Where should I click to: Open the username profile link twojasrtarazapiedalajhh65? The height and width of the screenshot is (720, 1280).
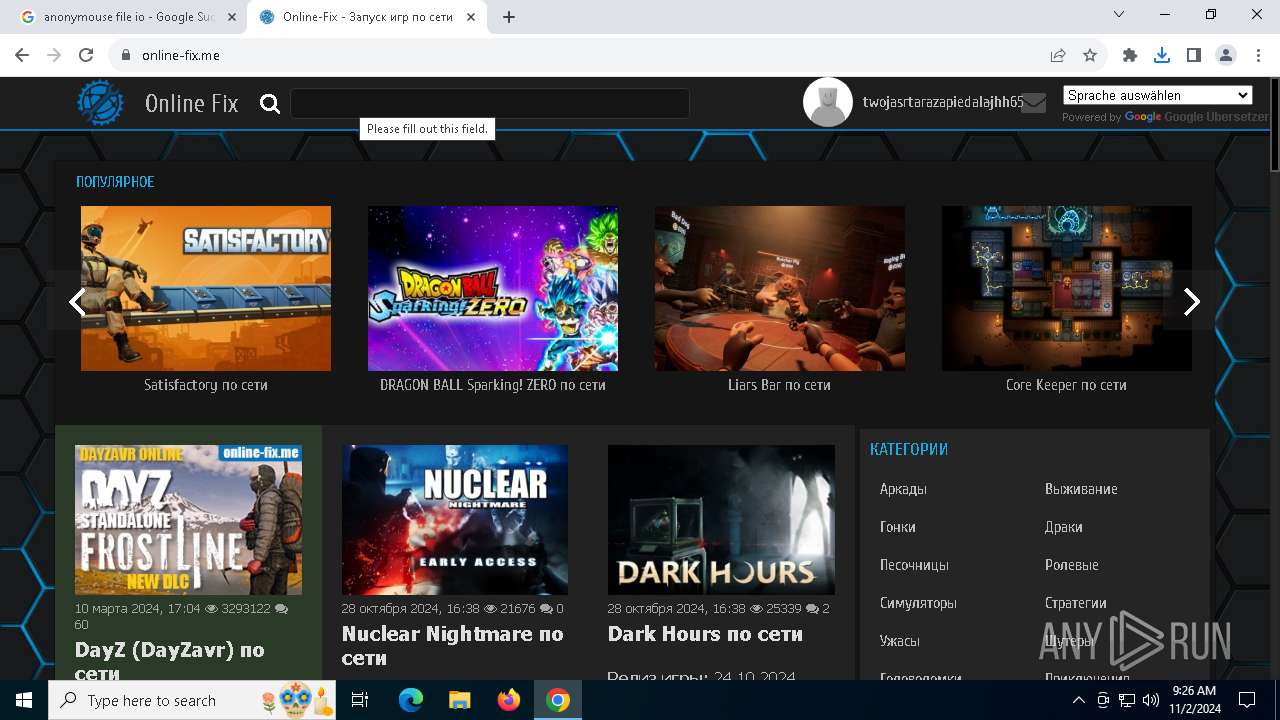tap(942, 102)
